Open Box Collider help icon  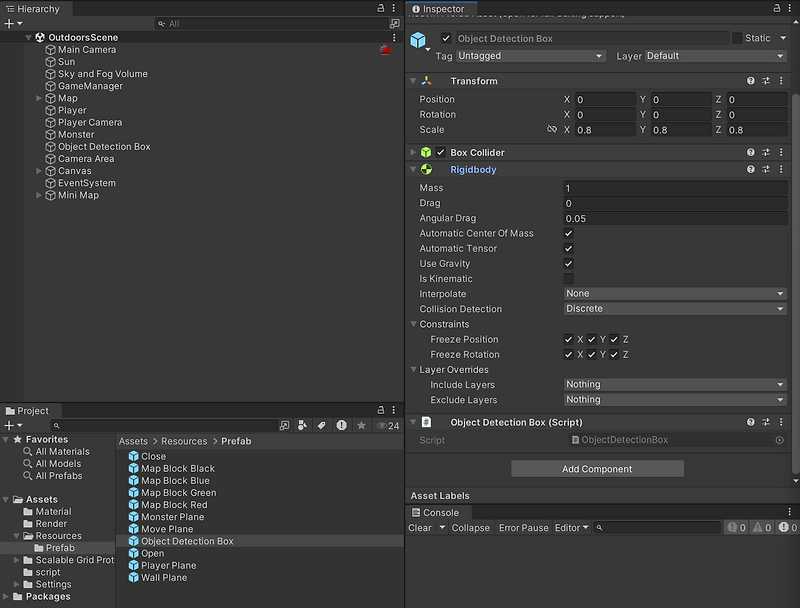click(751, 152)
